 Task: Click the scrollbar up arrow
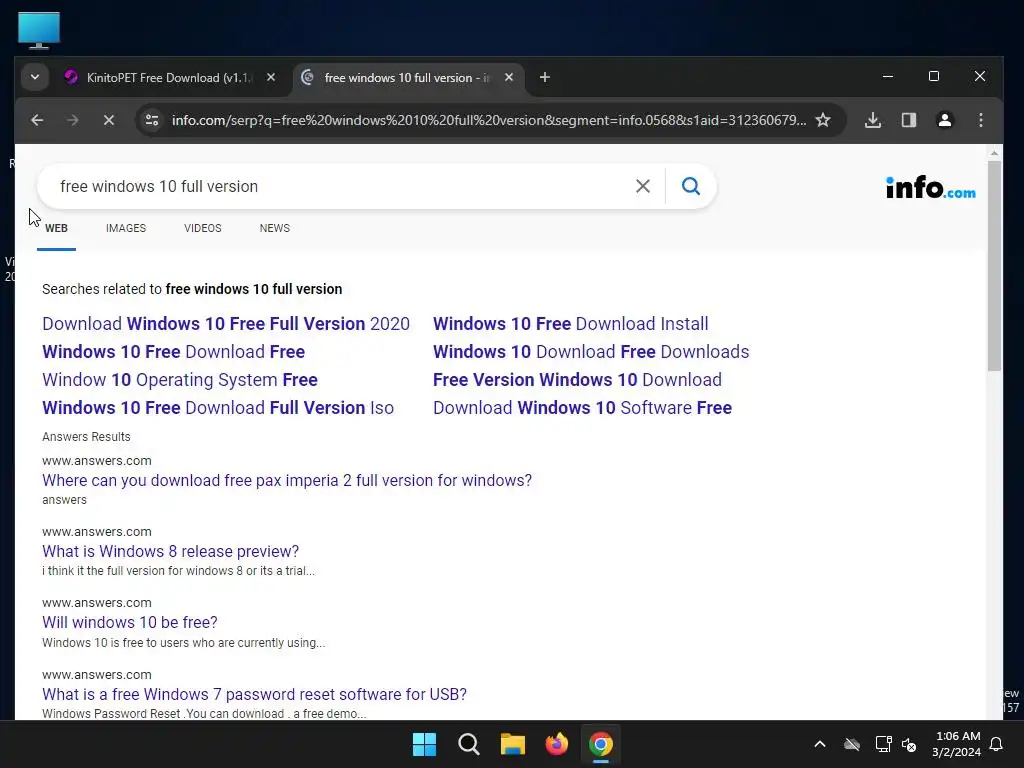tap(994, 153)
